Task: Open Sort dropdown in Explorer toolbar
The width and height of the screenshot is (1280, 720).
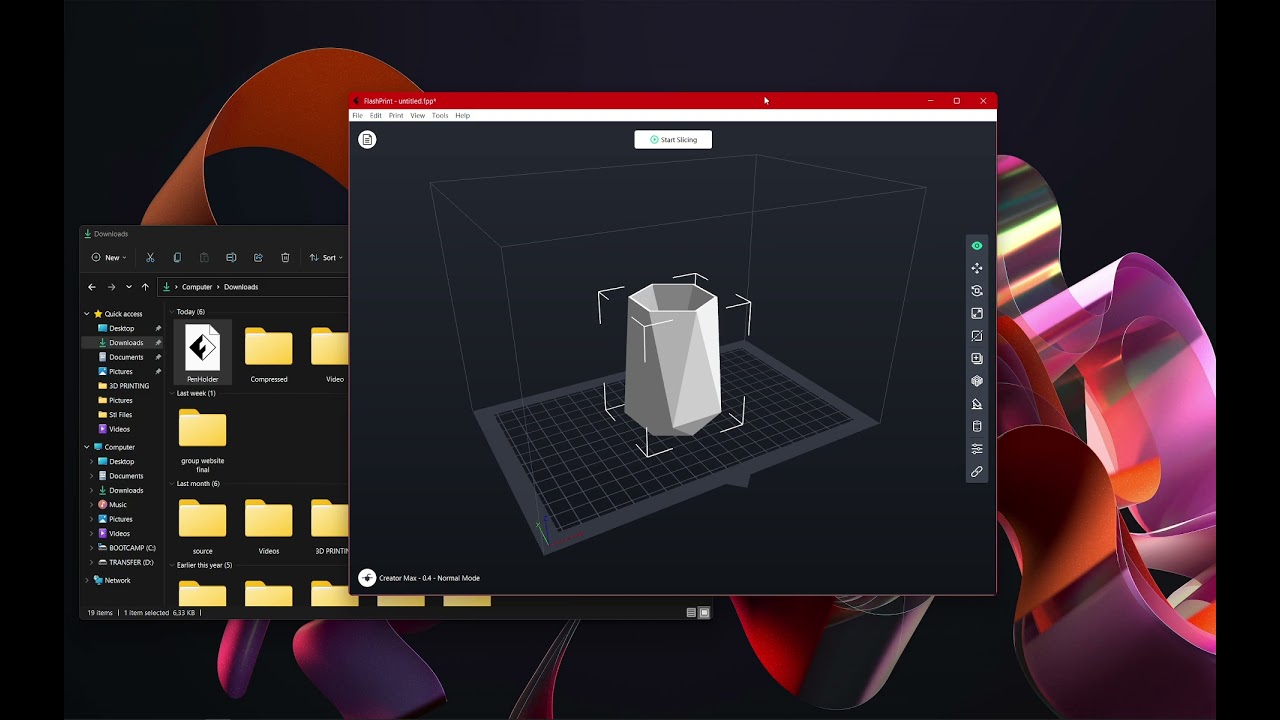Action: tap(326, 258)
